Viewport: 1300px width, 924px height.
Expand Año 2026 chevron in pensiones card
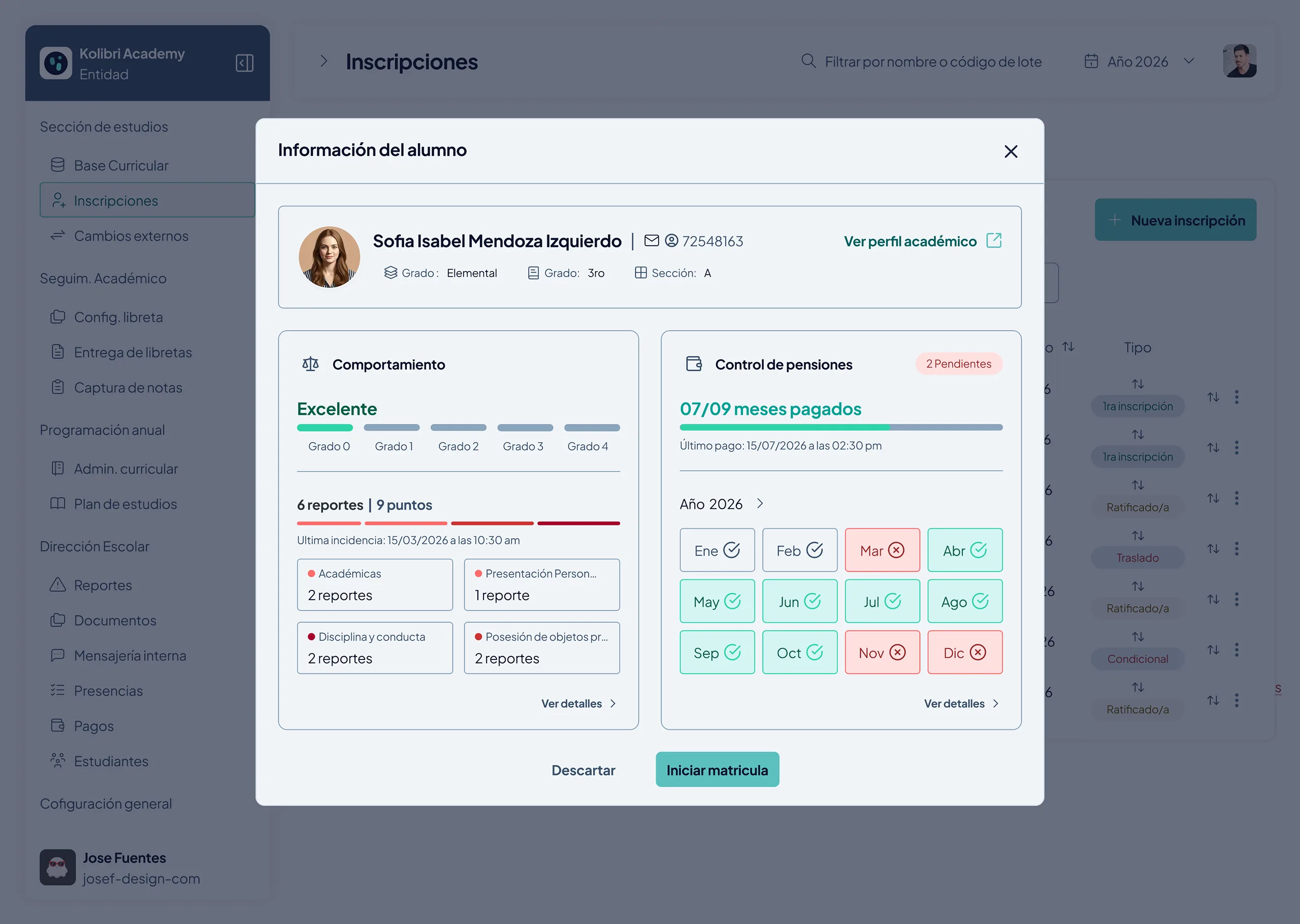tap(760, 504)
